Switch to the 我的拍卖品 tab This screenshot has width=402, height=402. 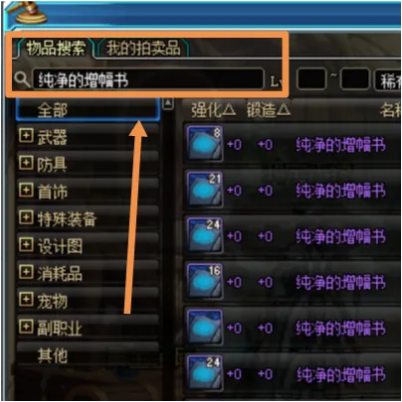(x=143, y=48)
